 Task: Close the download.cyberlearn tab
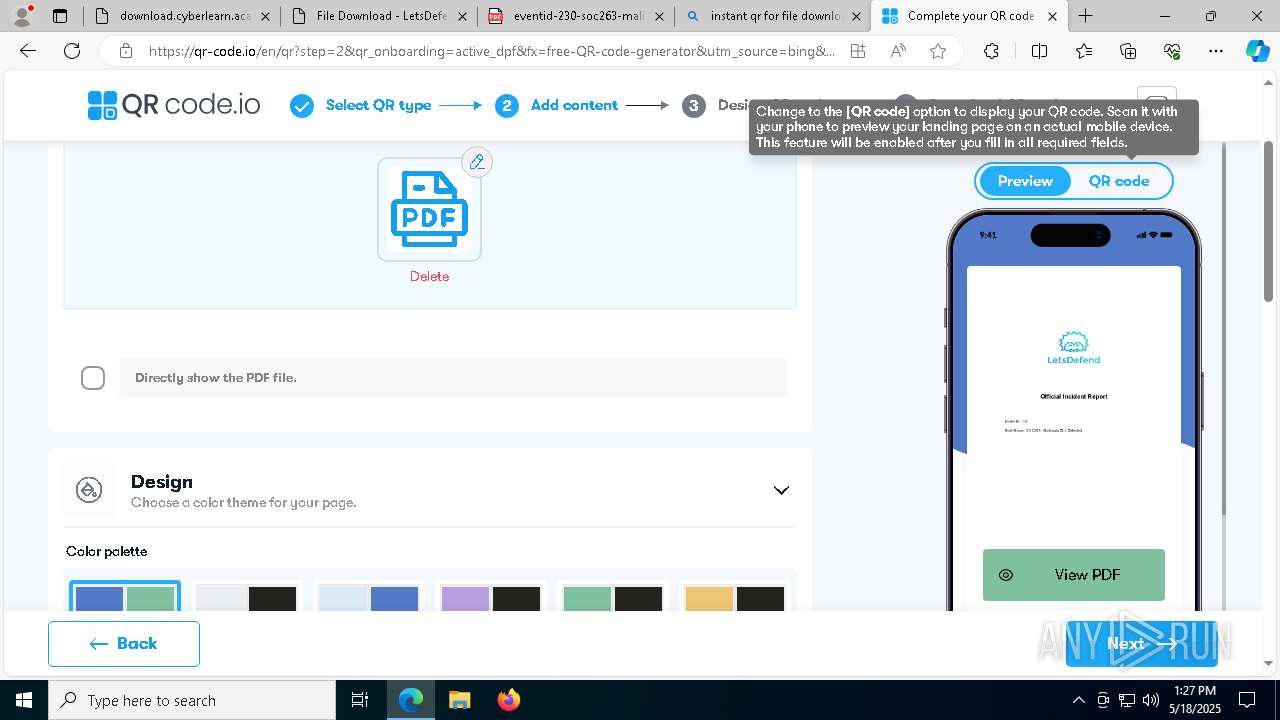coord(265,16)
